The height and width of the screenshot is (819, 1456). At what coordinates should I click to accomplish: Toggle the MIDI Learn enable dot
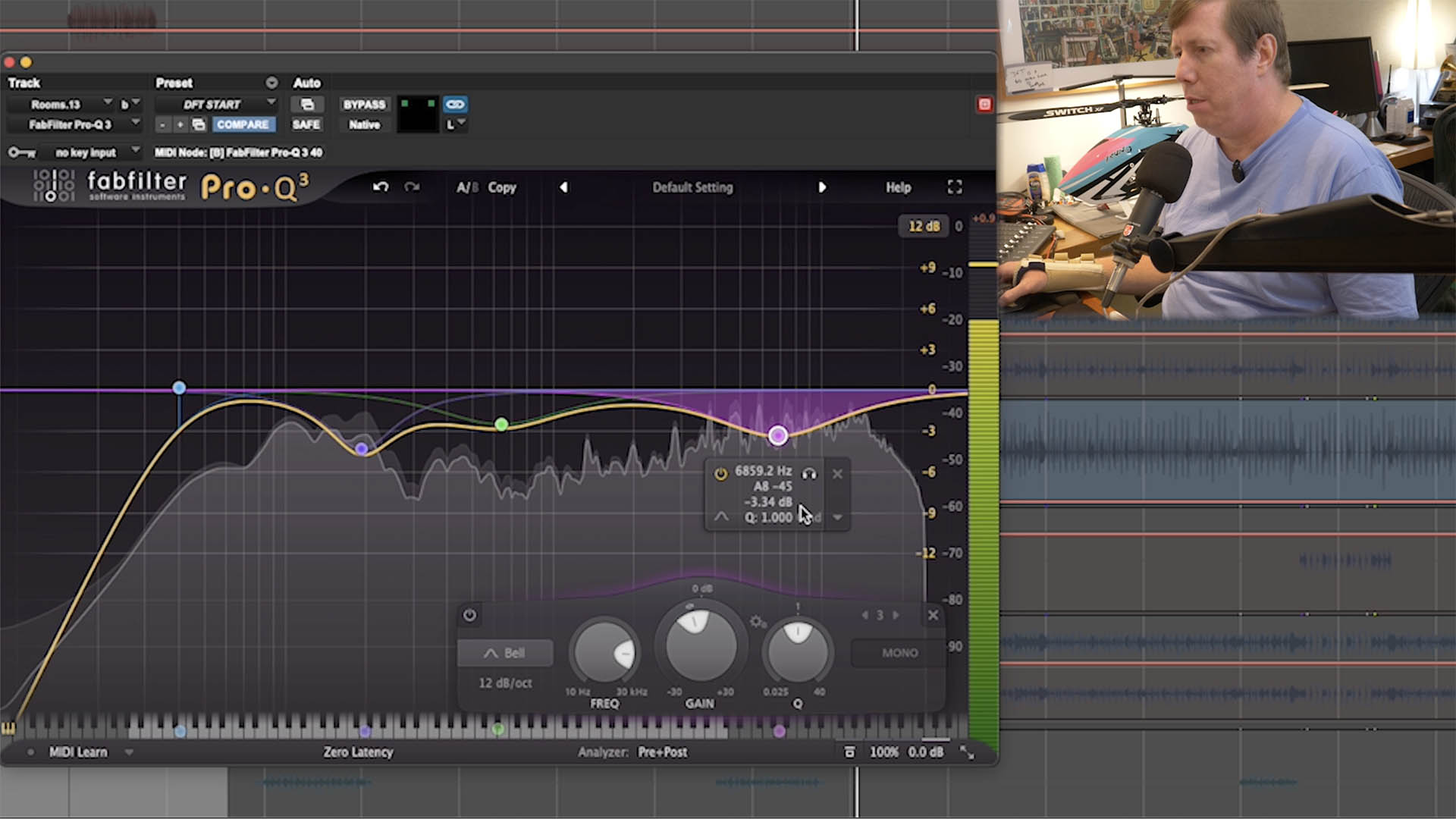[30, 752]
